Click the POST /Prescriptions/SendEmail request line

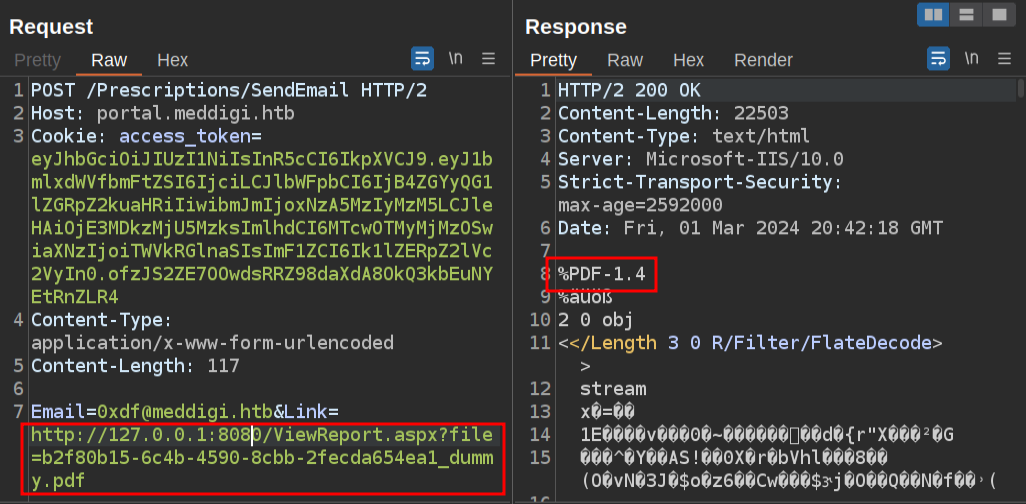[x=229, y=90]
